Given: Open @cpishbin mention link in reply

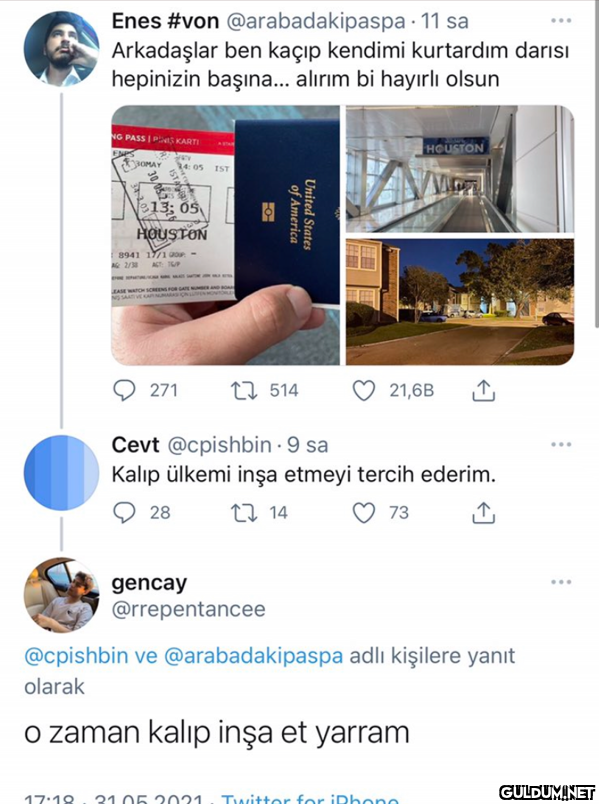Looking at the screenshot, I should [76, 656].
